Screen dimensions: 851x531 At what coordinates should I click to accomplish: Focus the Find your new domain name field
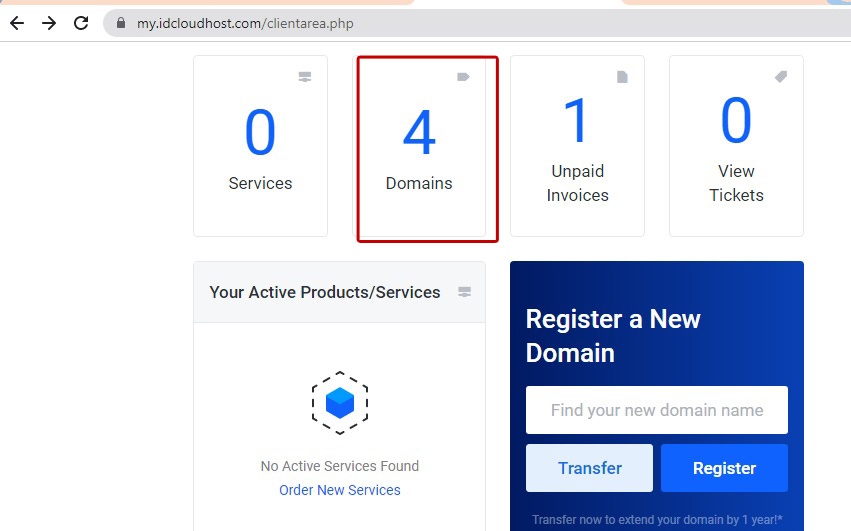[x=657, y=410]
